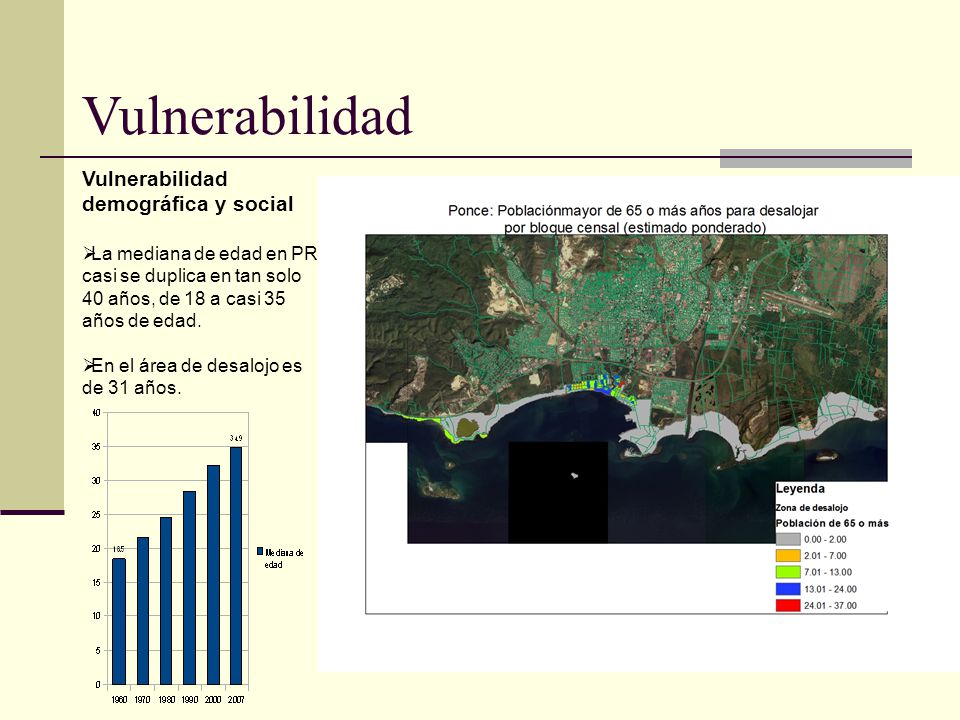Click the red legend swatch for 24.01 - 37.00
Screen dimensions: 960x720
[788, 606]
